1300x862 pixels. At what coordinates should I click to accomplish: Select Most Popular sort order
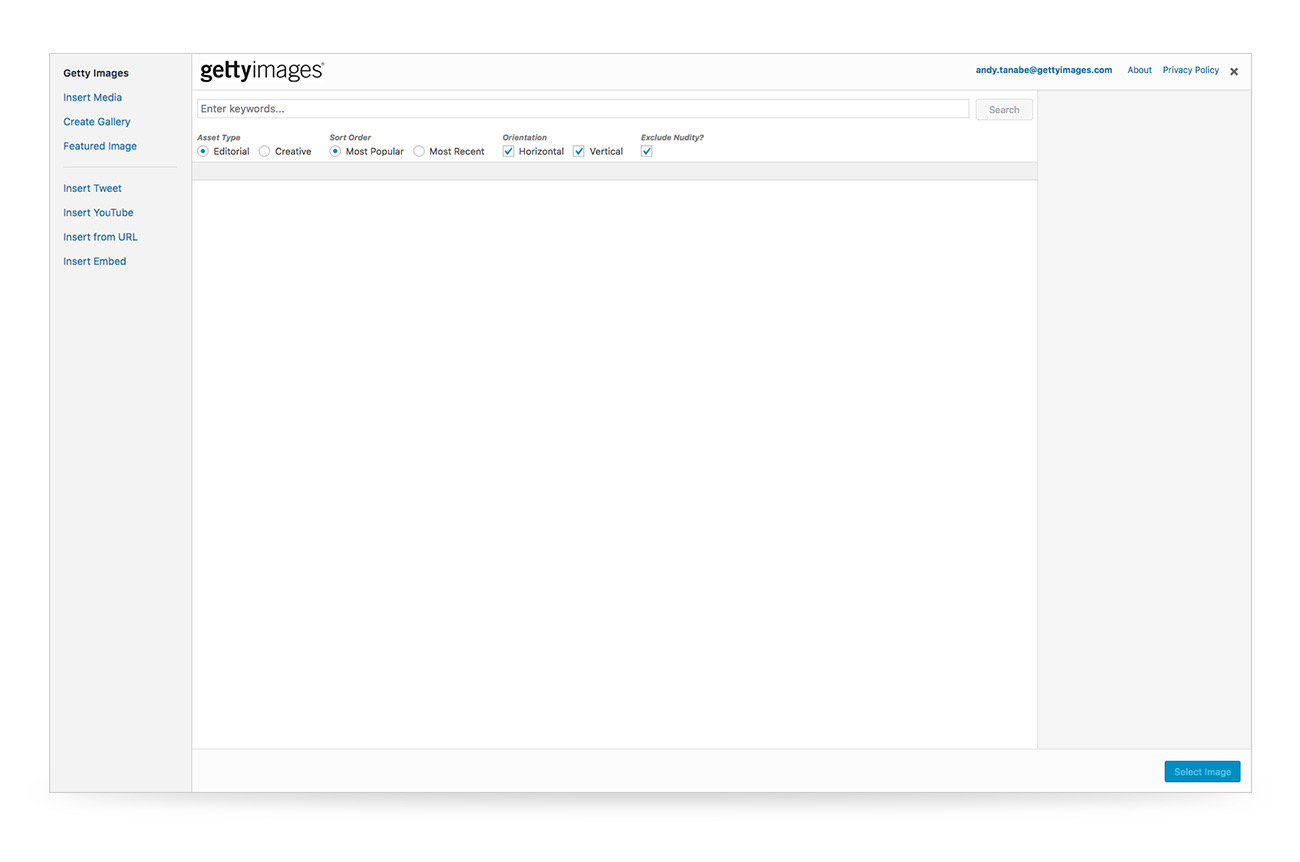335,152
